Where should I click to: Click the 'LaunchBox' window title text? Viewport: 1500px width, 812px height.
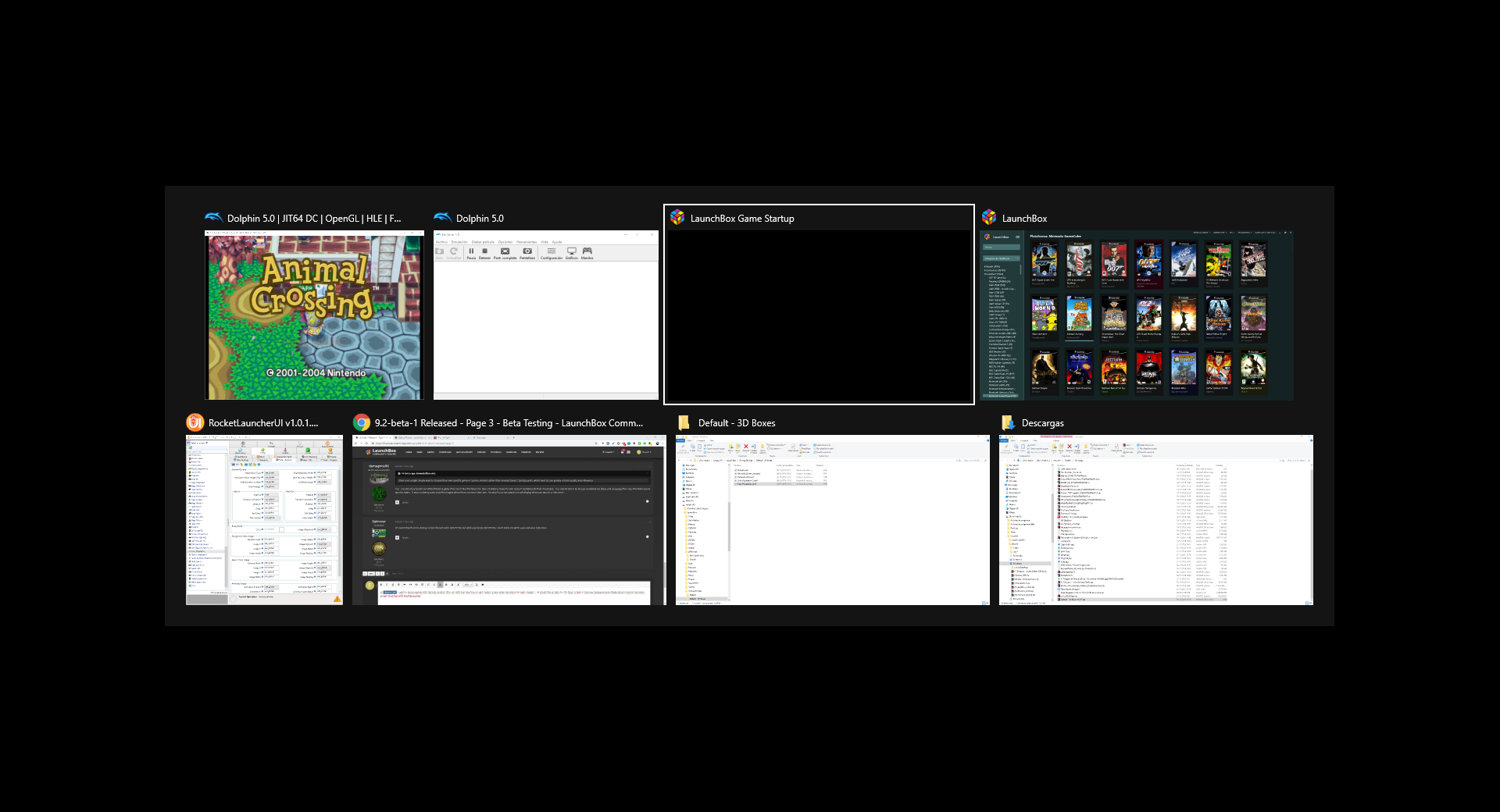pyautogui.click(x=1024, y=219)
